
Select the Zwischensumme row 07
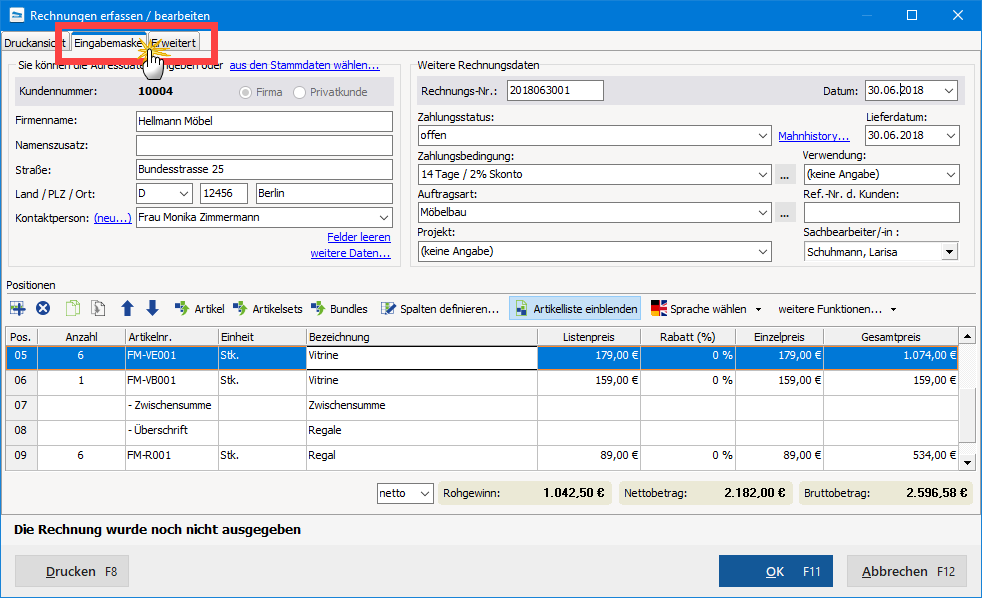[482, 406]
